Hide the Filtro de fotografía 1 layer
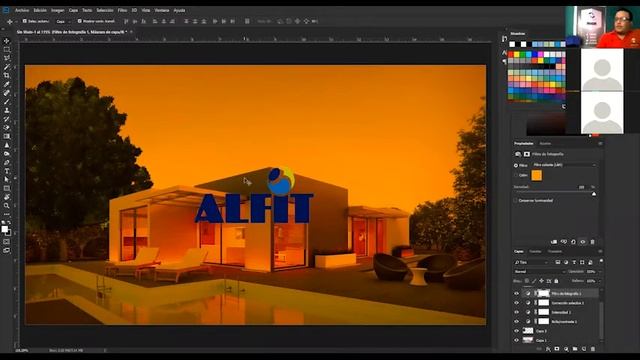The image size is (640, 360). 516,293
